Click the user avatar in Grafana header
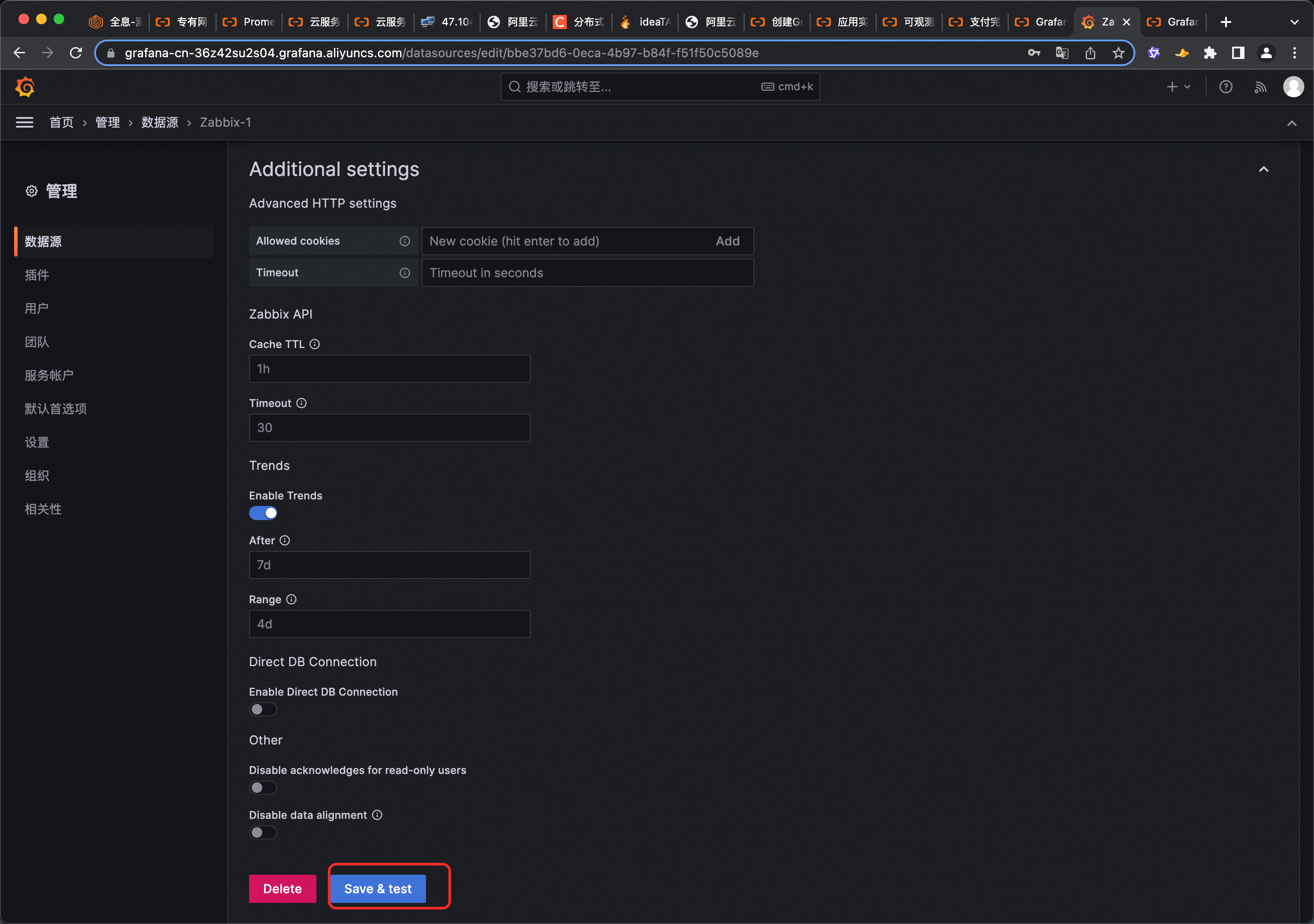The image size is (1314, 924). [x=1293, y=87]
